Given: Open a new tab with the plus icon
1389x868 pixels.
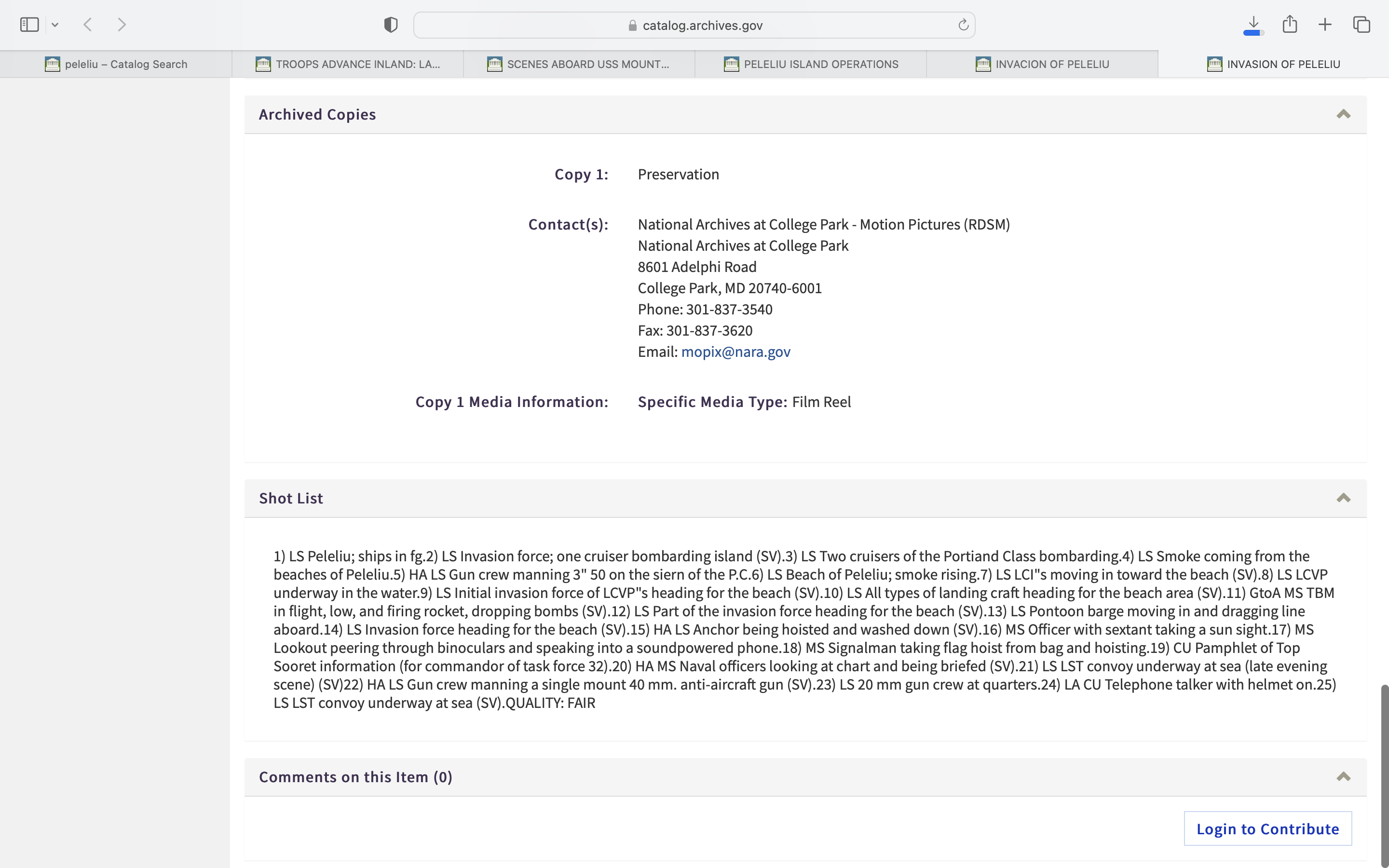Looking at the screenshot, I should (1325, 25).
